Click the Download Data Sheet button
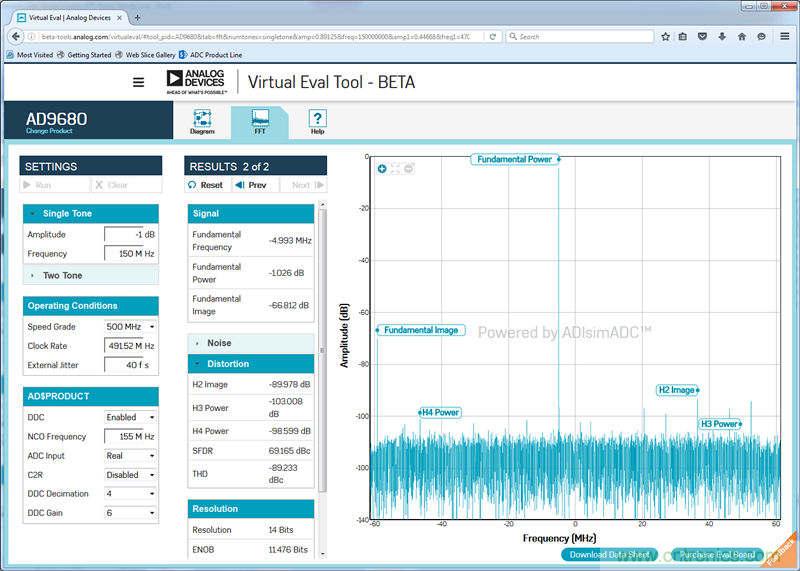 [610, 555]
